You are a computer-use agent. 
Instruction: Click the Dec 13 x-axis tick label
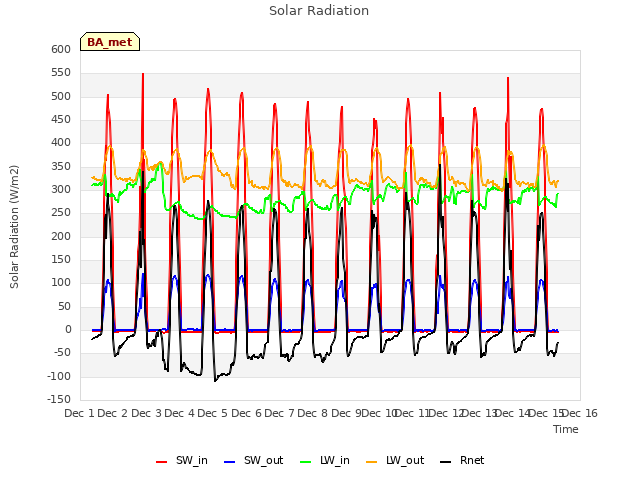(480, 413)
